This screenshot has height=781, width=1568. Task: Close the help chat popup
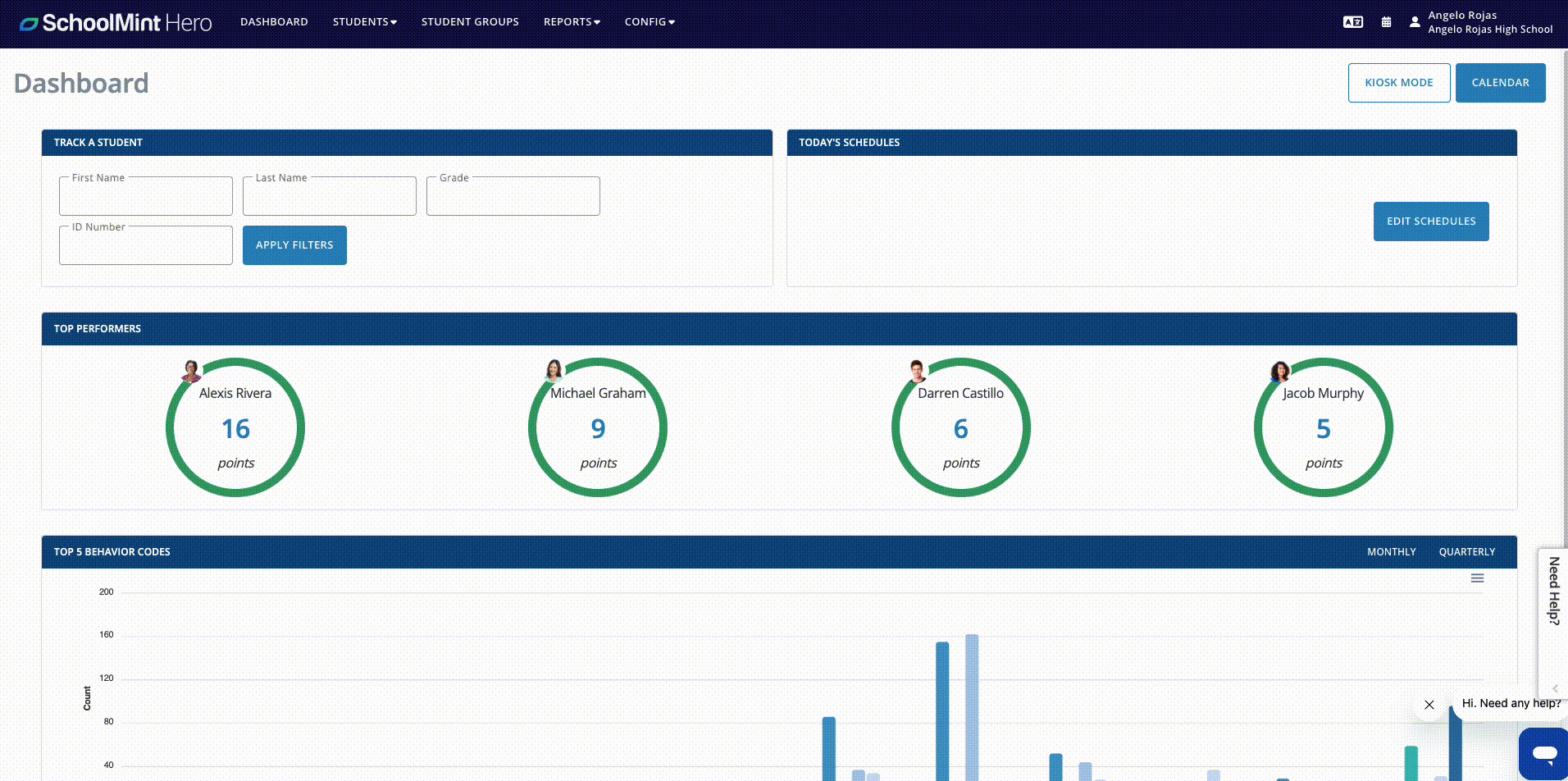(1429, 705)
